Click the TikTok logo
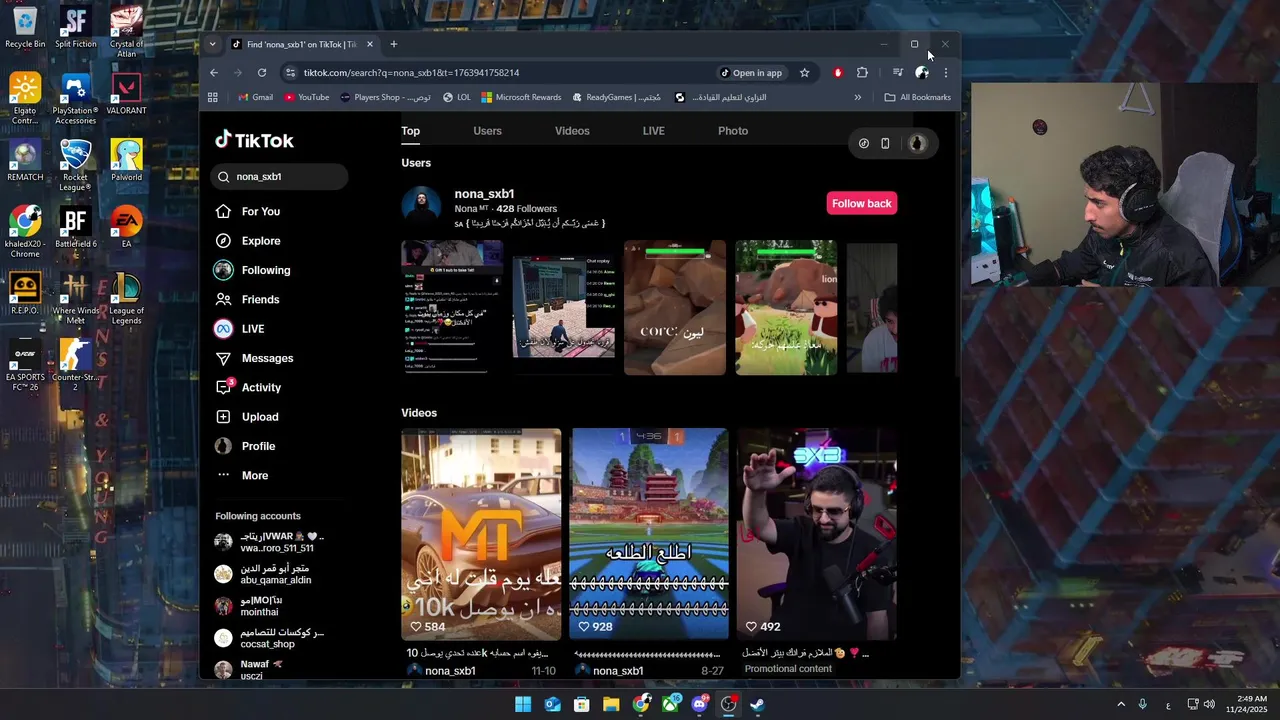This screenshot has height=720, width=1280. pos(254,141)
